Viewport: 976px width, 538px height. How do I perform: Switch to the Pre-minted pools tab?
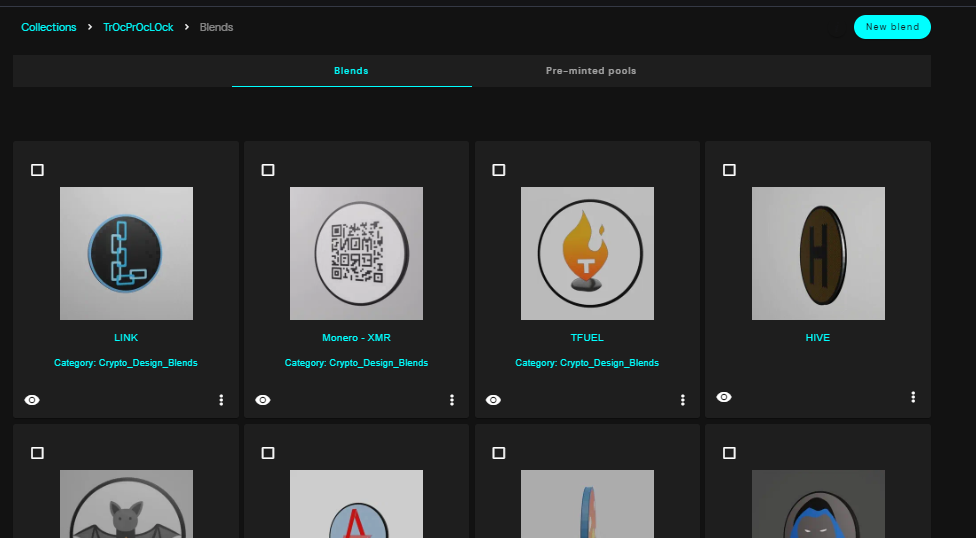[591, 71]
